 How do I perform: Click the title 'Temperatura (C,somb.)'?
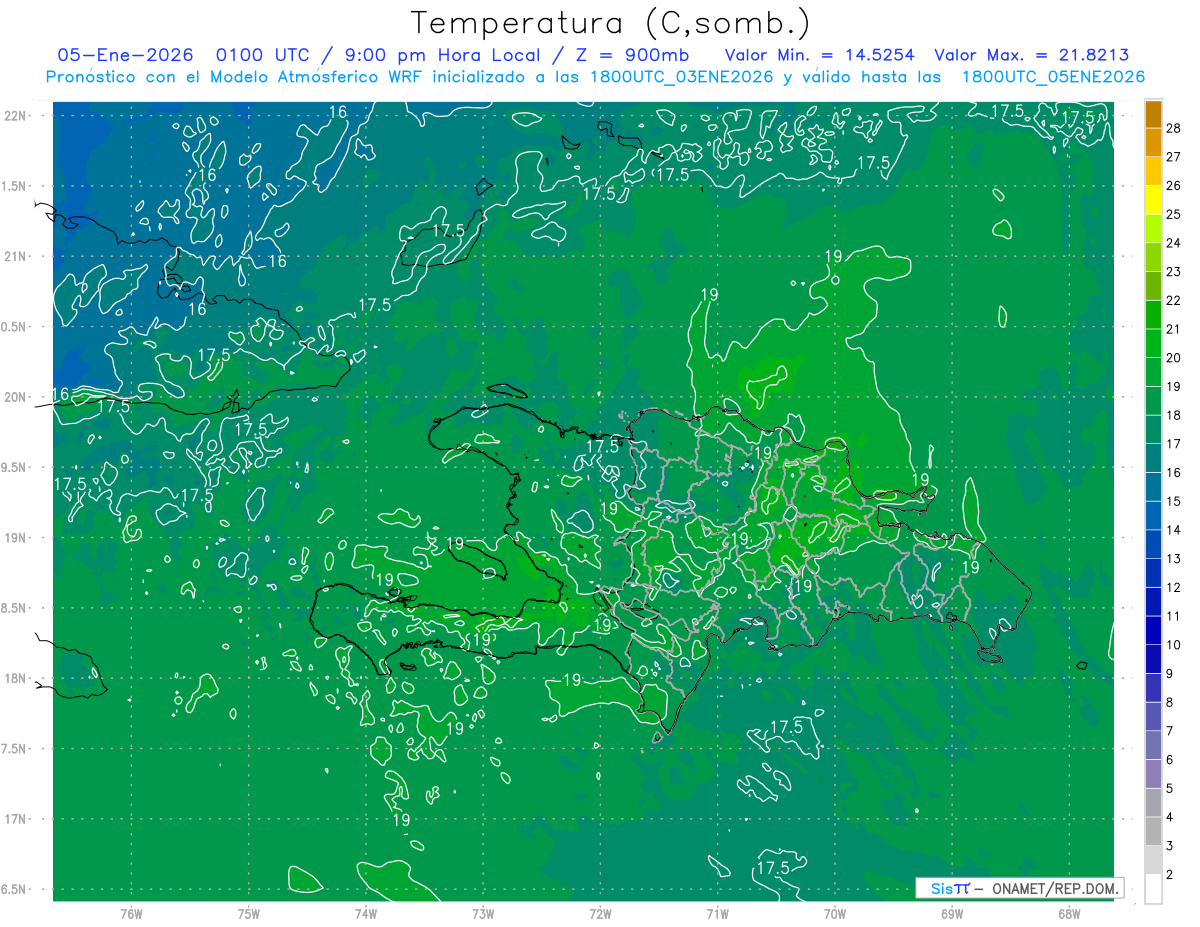(612, 23)
